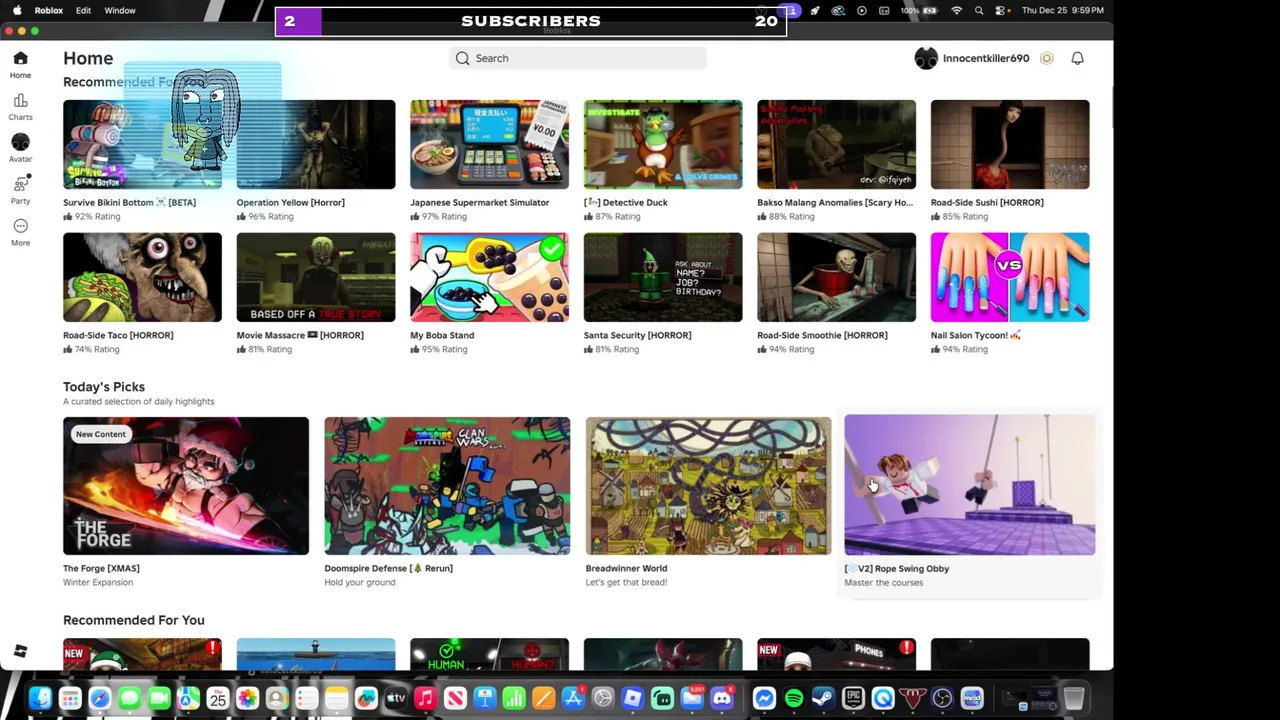Open Finder from the dock
This screenshot has height=720, width=1280.
tap(40, 698)
